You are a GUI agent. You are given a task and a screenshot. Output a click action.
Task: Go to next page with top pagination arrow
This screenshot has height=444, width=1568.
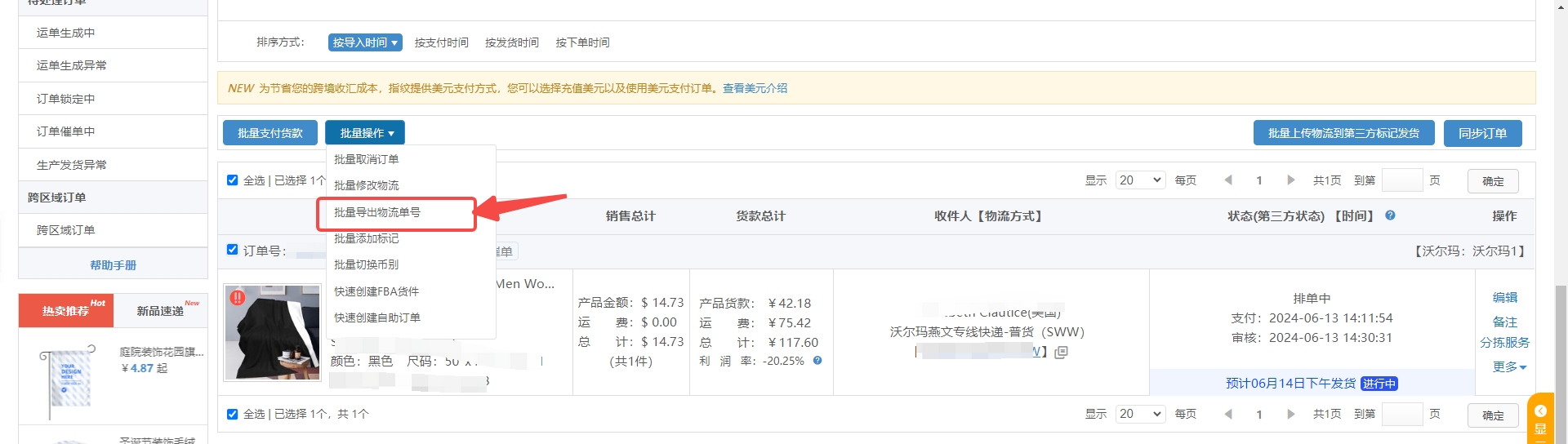[1290, 180]
